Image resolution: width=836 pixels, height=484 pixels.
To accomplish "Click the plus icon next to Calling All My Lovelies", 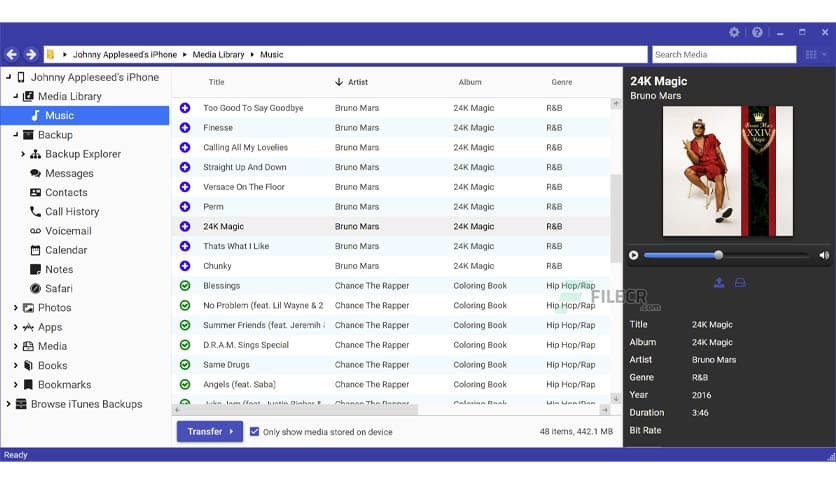I will 185,147.
